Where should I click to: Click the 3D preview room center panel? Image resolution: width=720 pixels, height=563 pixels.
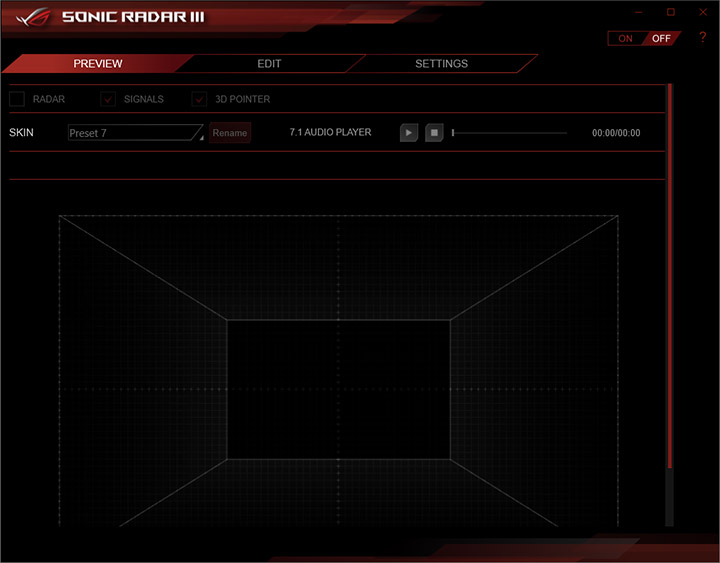coord(338,389)
